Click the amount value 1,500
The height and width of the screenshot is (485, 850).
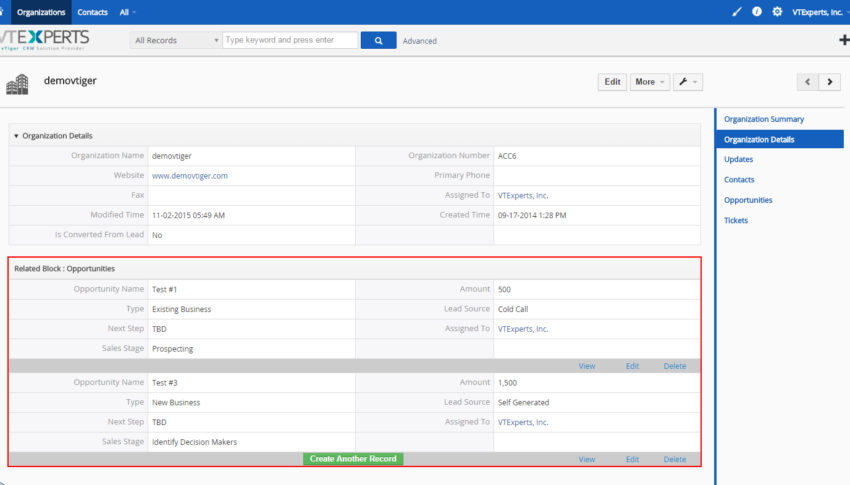tap(507, 383)
